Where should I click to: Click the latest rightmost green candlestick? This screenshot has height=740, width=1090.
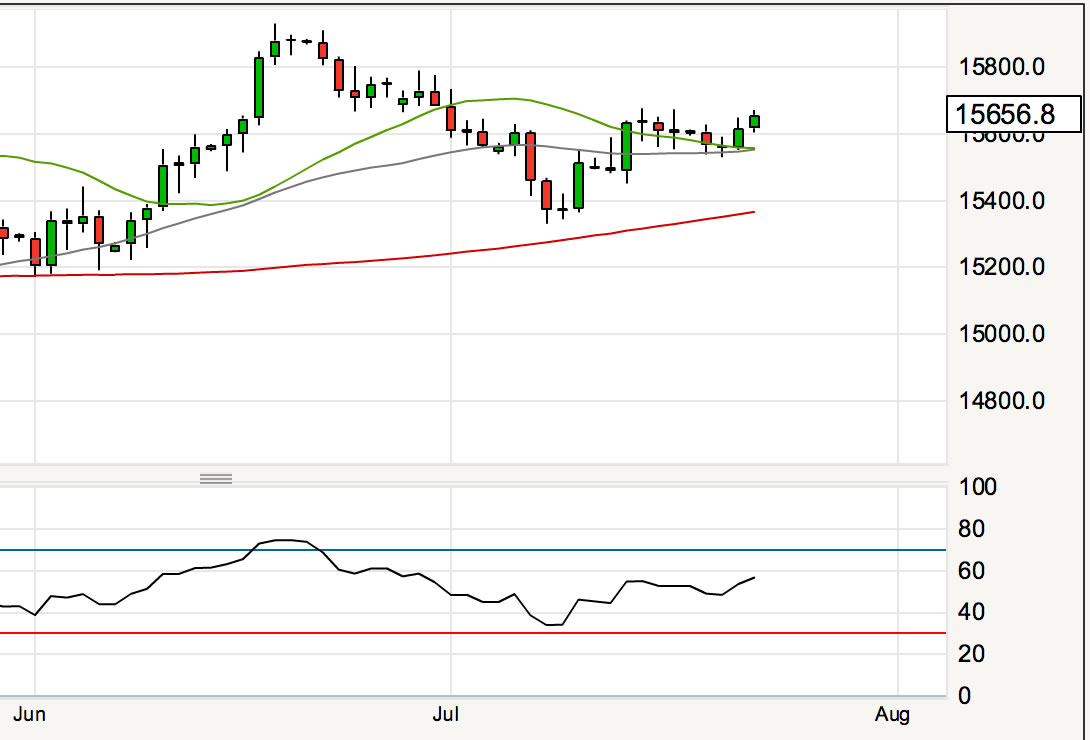point(754,121)
